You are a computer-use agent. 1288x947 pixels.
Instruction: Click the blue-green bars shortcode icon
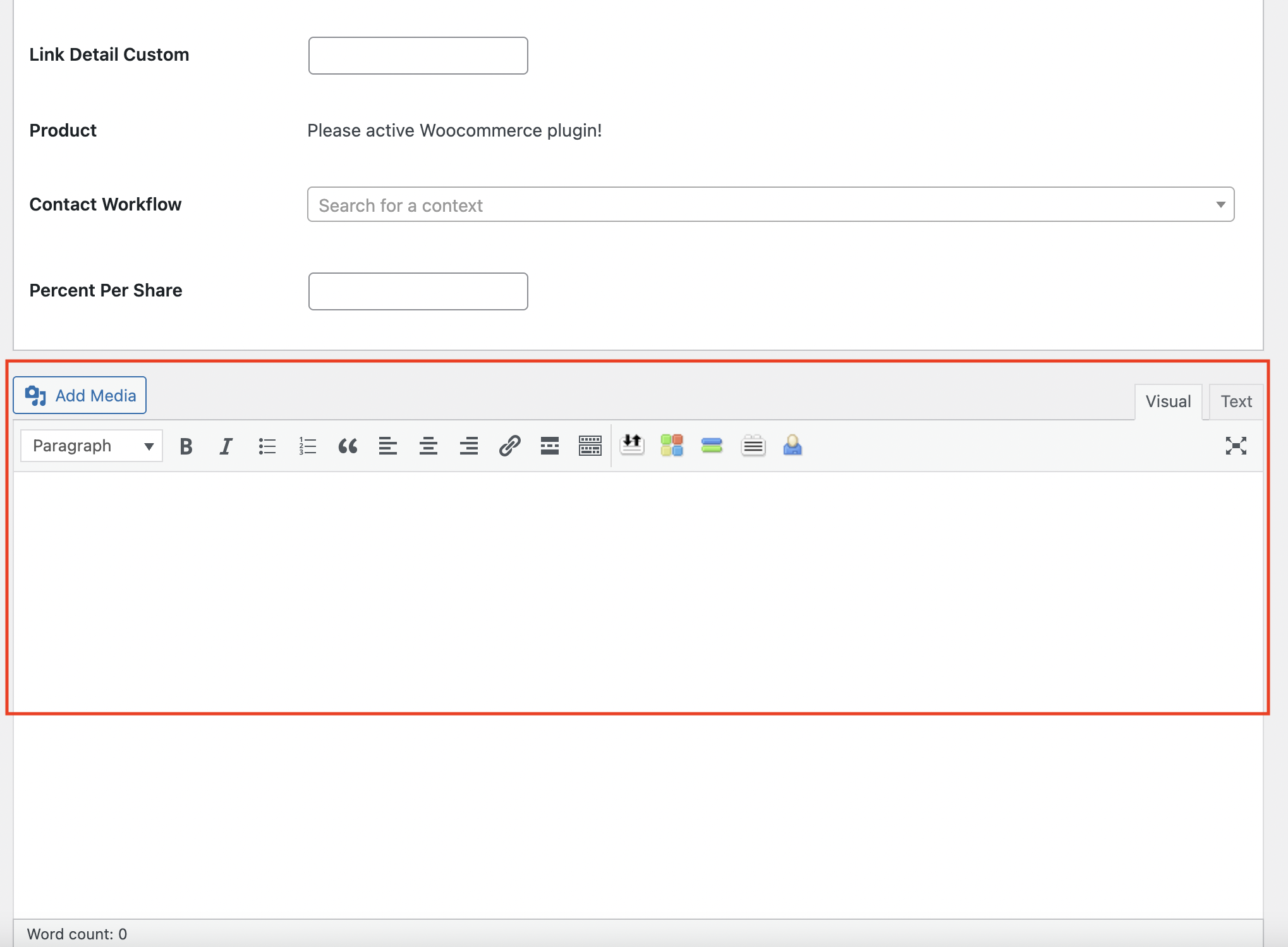712,446
